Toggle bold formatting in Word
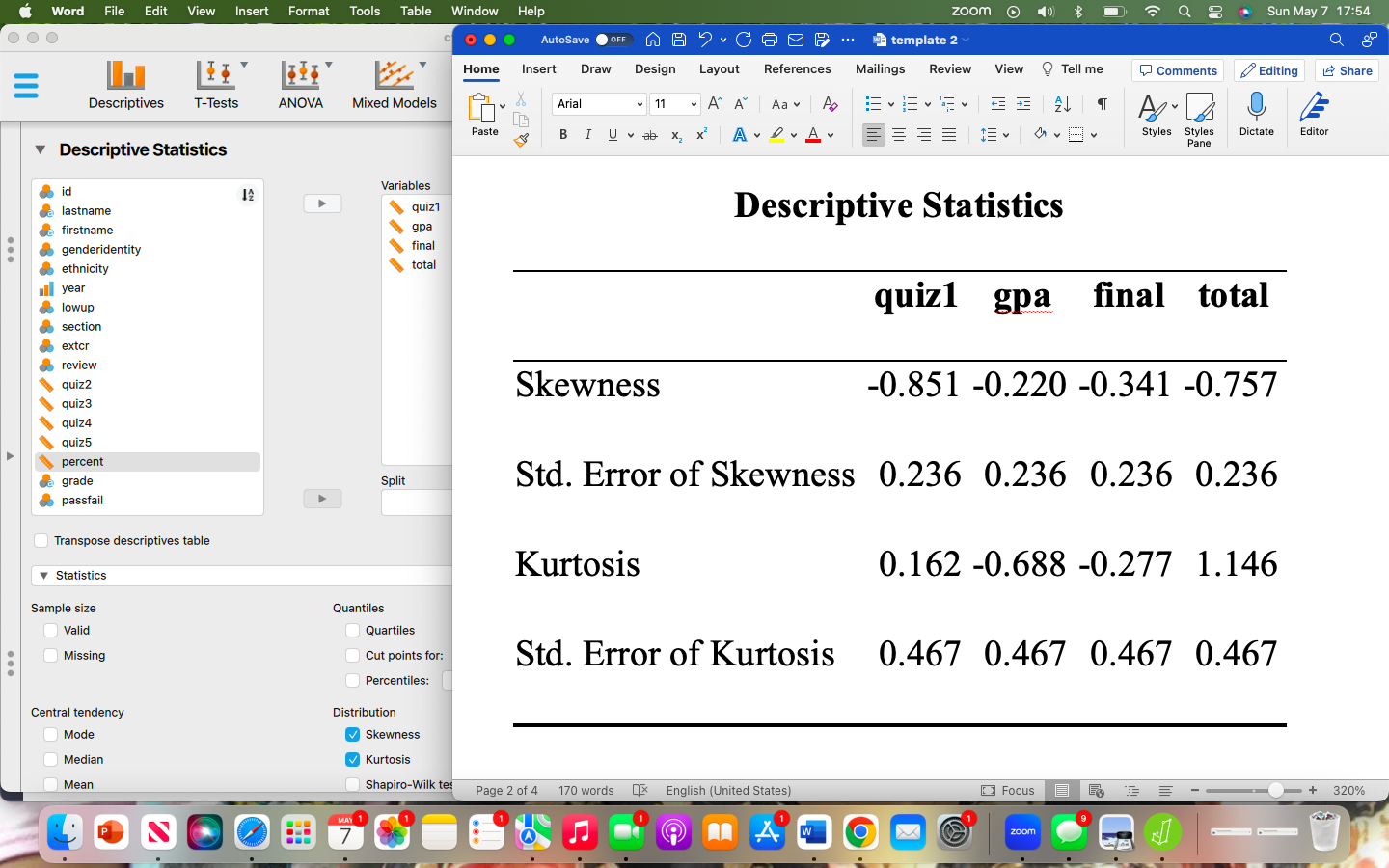This screenshot has height=868, width=1389. point(563,135)
